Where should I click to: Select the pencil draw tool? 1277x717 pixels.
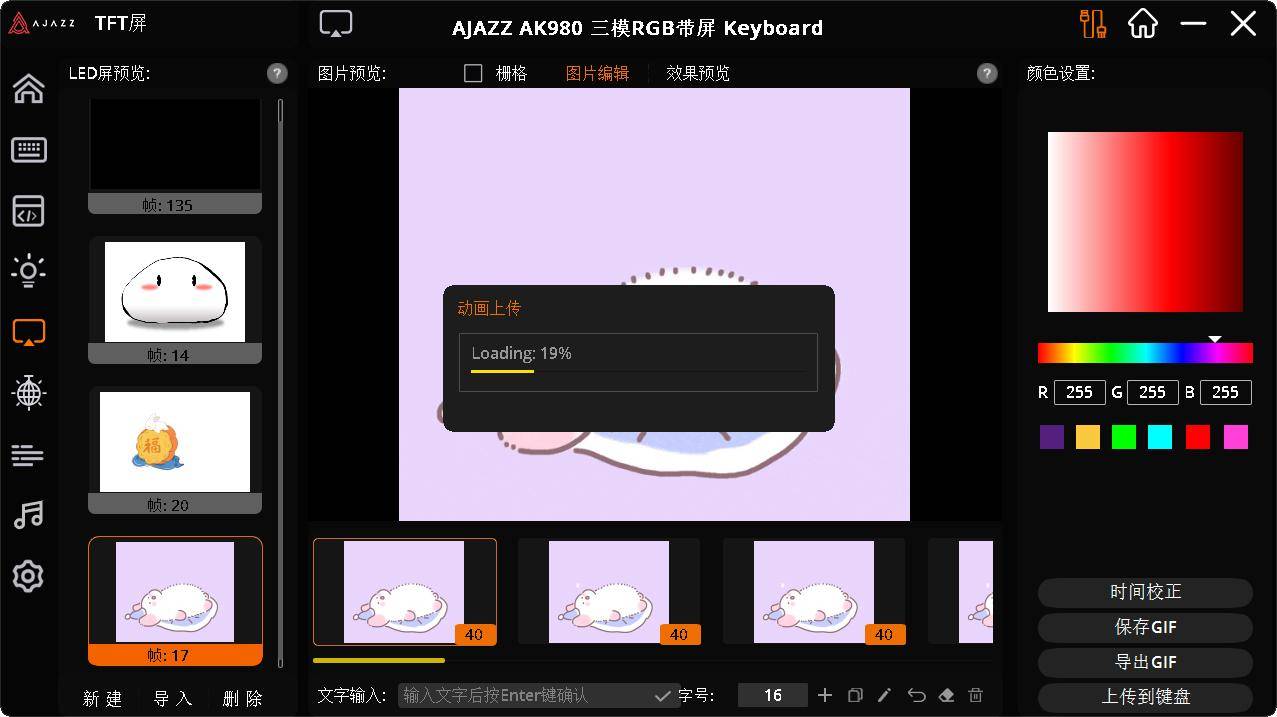(x=885, y=695)
